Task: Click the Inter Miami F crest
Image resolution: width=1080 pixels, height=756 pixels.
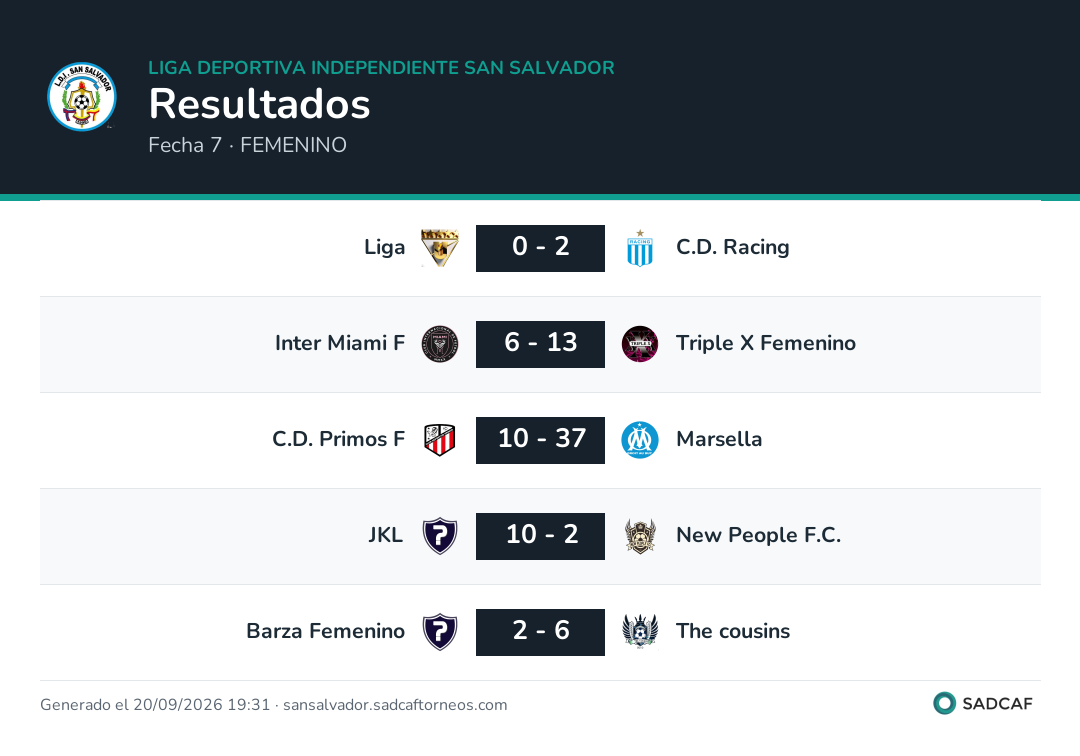Action: [439, 344]
